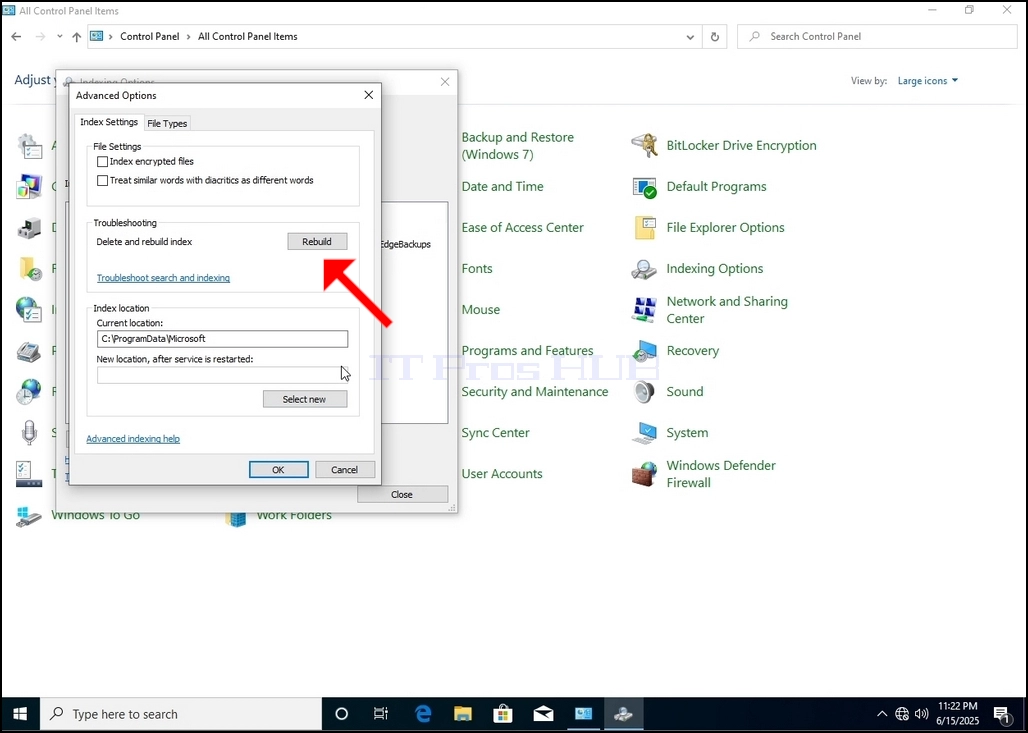Click the Back navigation arrow
Screen dimensions: 1028x733
16,37
